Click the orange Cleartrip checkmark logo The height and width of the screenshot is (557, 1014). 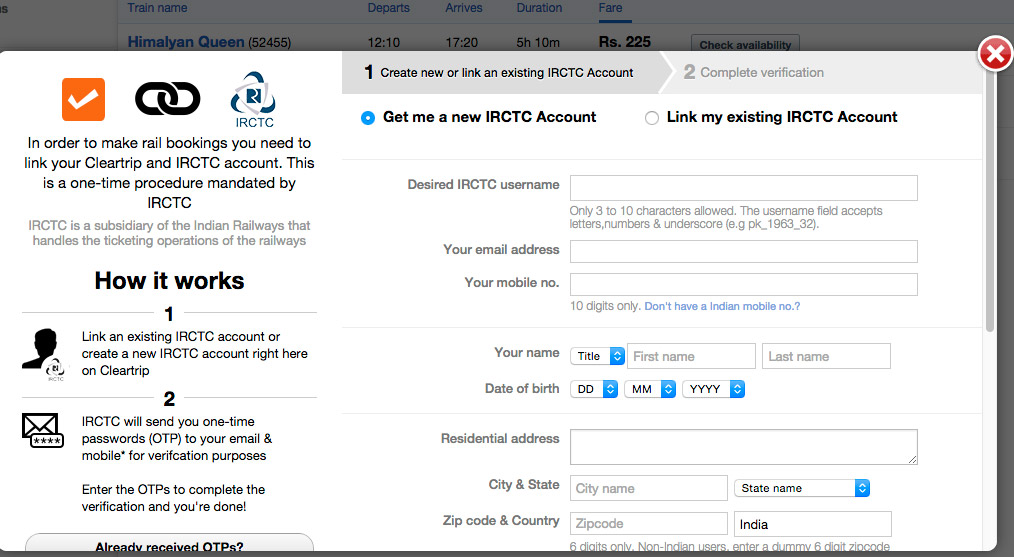83,98
